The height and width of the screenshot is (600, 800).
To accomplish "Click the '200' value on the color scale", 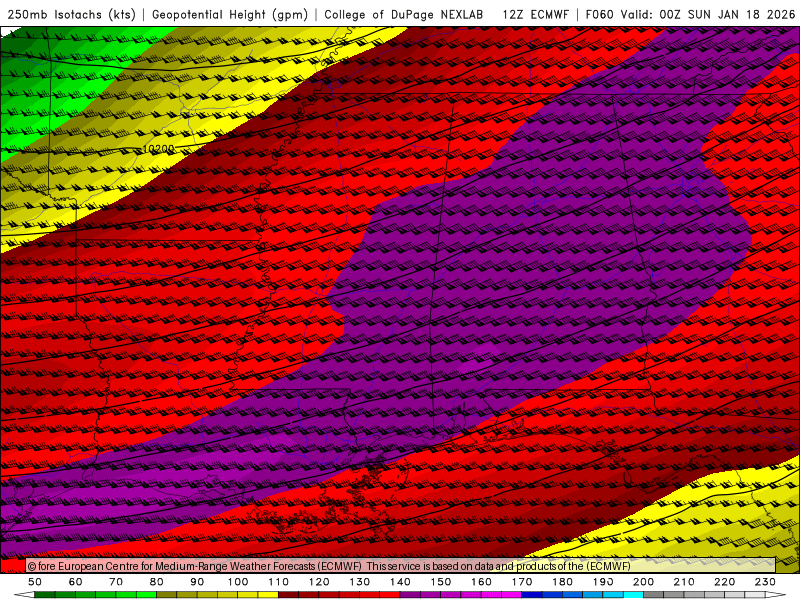I will (x=643, y=582).
